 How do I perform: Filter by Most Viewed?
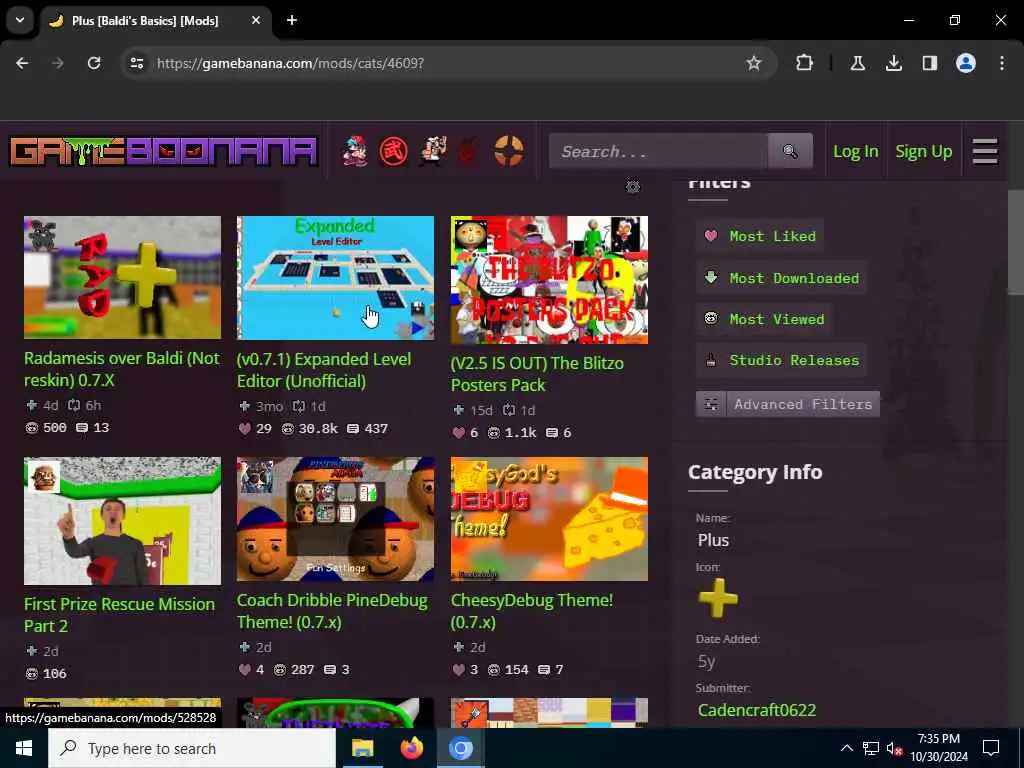[x=764, y=319]
